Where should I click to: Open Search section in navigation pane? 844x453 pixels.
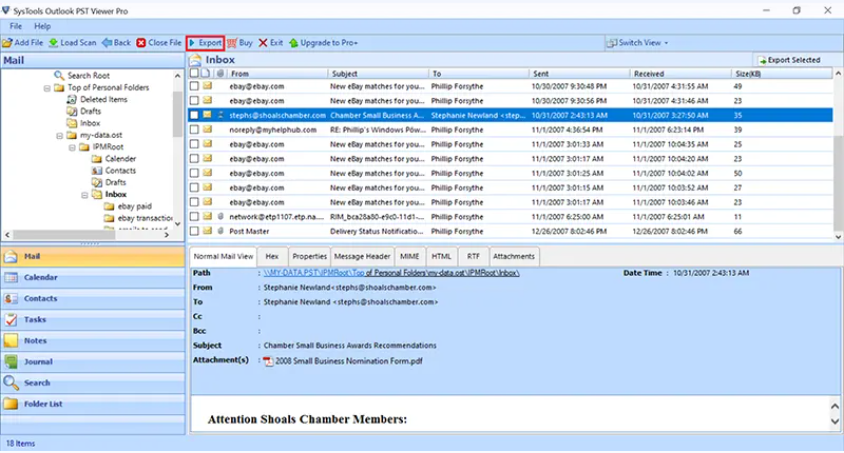click(93, 383)
